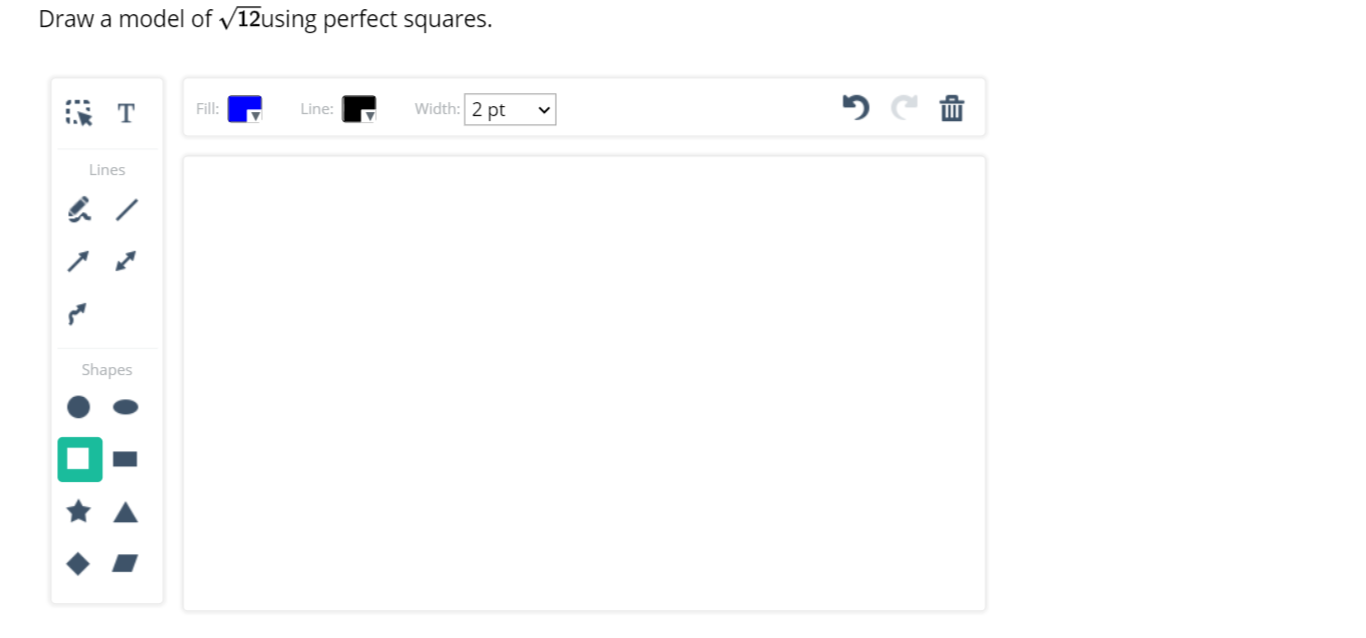Click the Undo arrow button

pos(856,108)
